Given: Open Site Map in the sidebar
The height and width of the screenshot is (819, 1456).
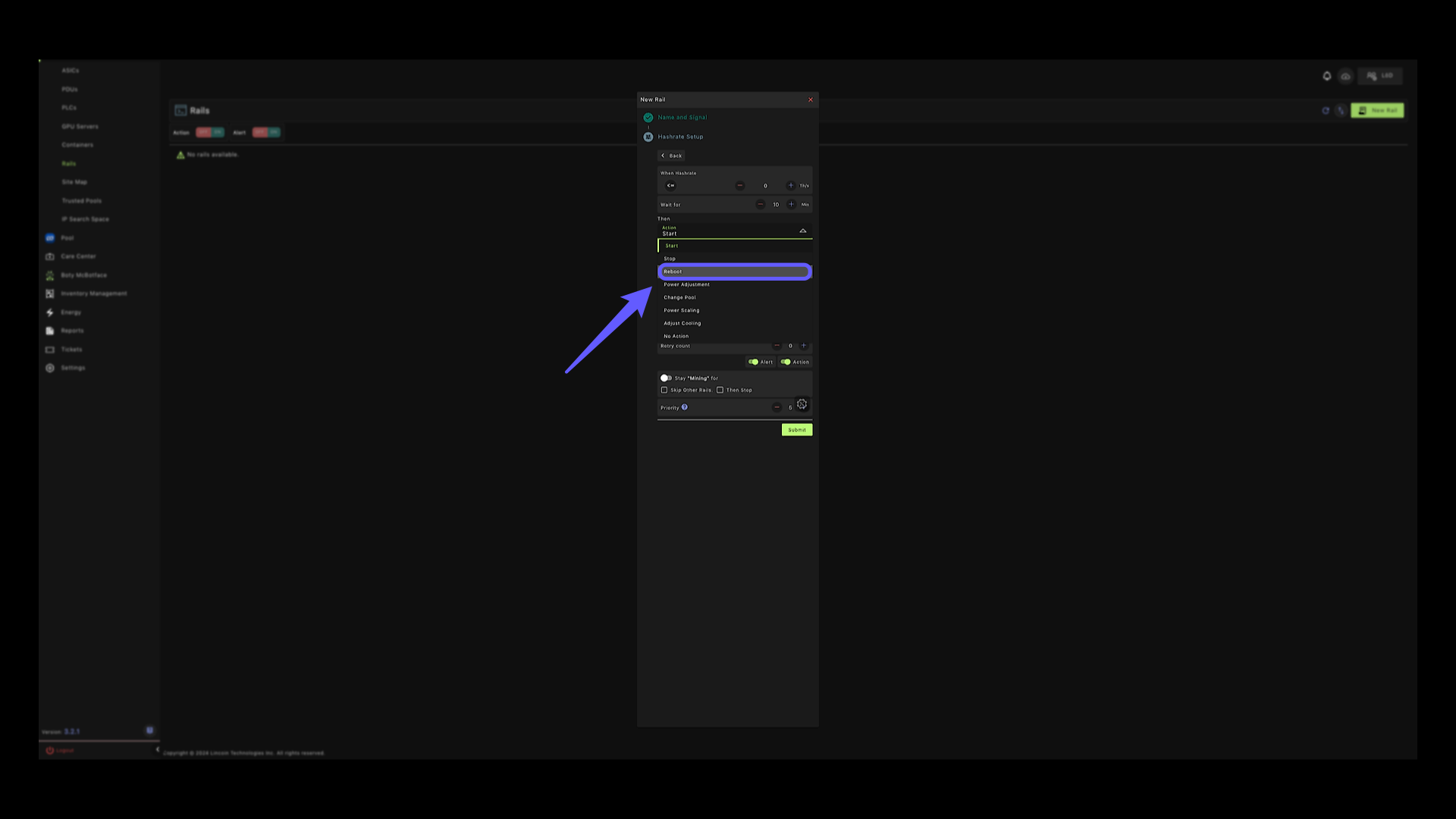Looking at the screenshot, I should (x=74, y=182).
